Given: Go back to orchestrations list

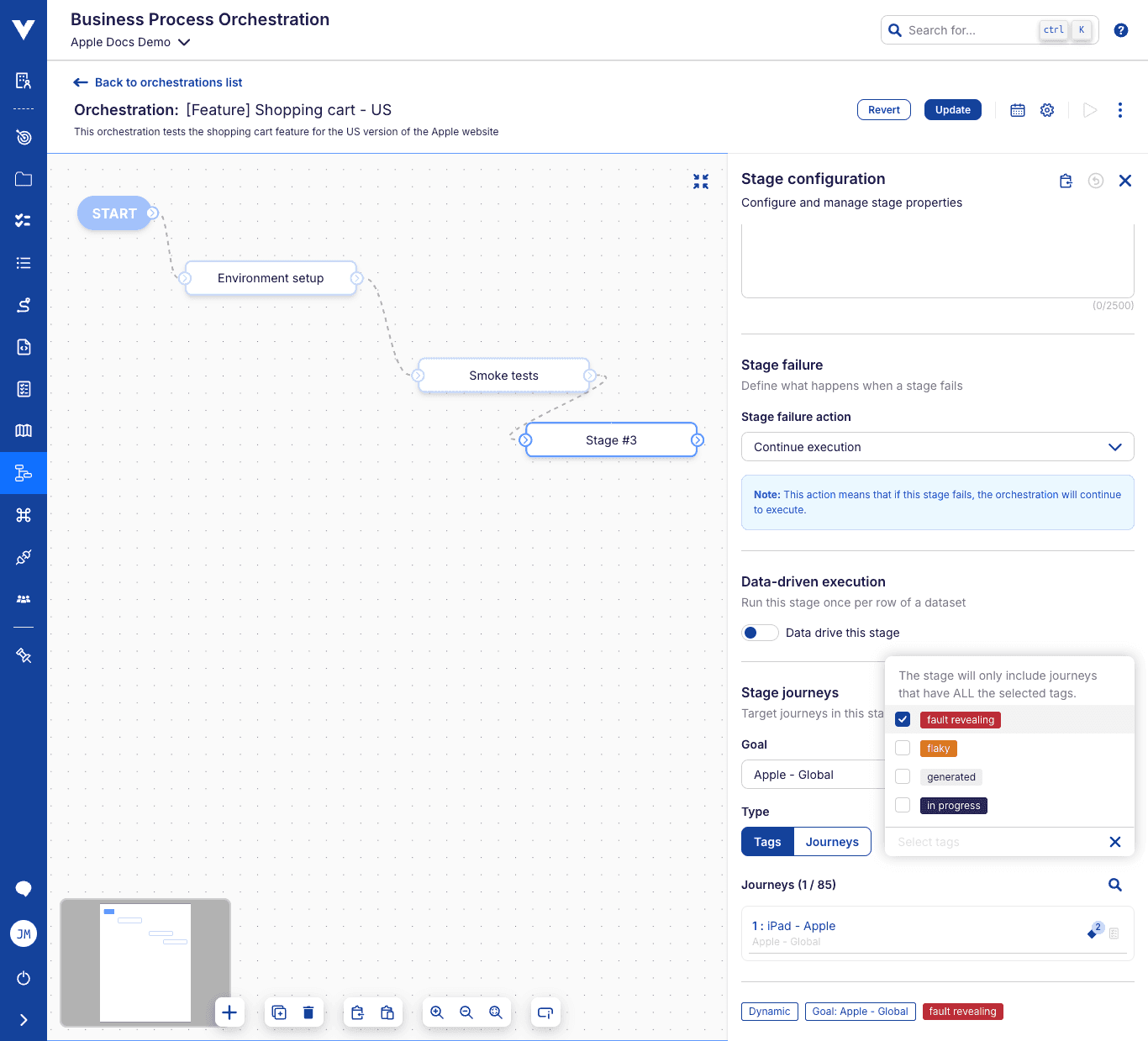Looking at the screenshot, I should pyautogui.click(x=158, y=82).
